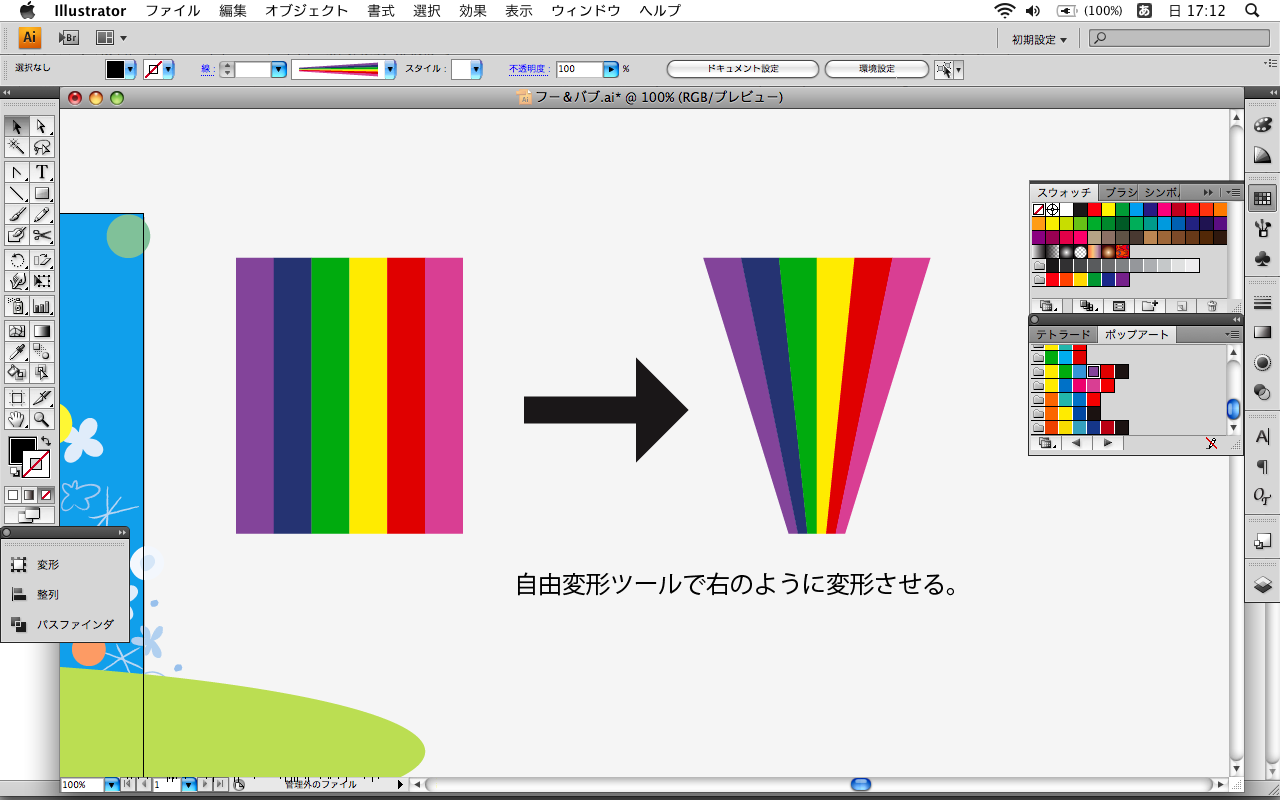The height and width of the screenshot is (800, 1280).
Task: Open the オブジェクト menu
Action: coord(307,11)
